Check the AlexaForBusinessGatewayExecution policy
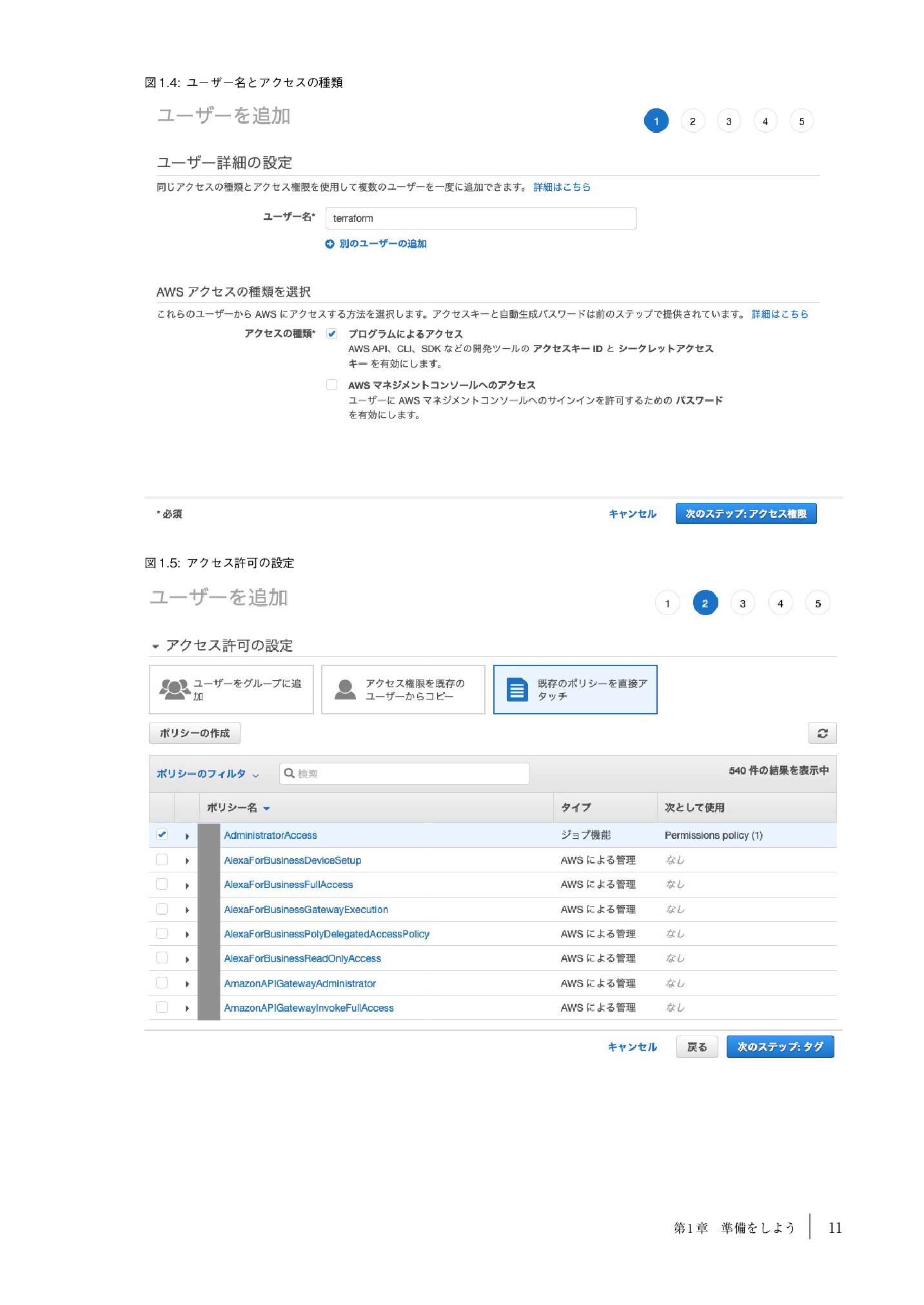 click(x=162, y=908)
